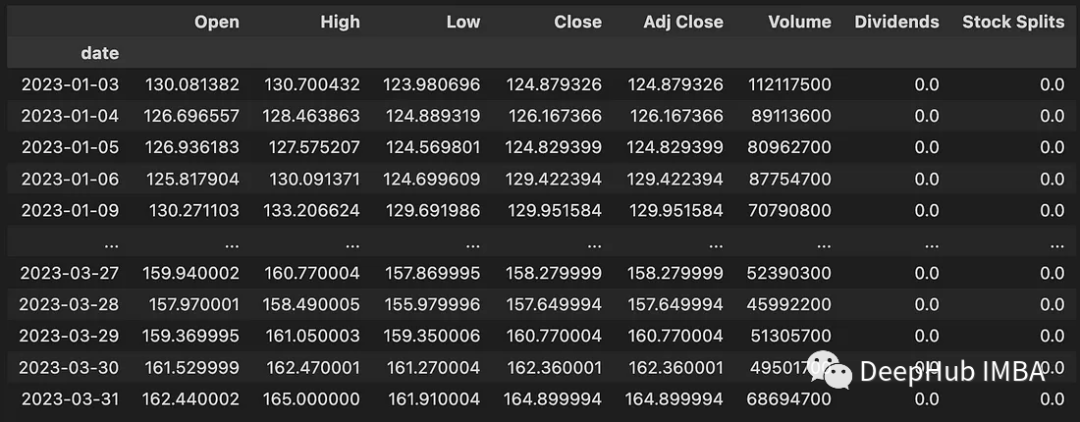1080x422 pixels.
Task: Click the DeepHub IMBA watermark text
Action: [x=953, y=372]
